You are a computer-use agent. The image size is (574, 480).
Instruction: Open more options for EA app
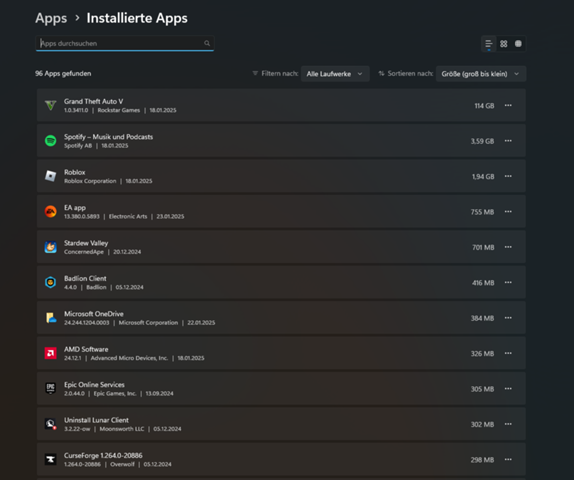pyautogui.click(x=508, y=212)
